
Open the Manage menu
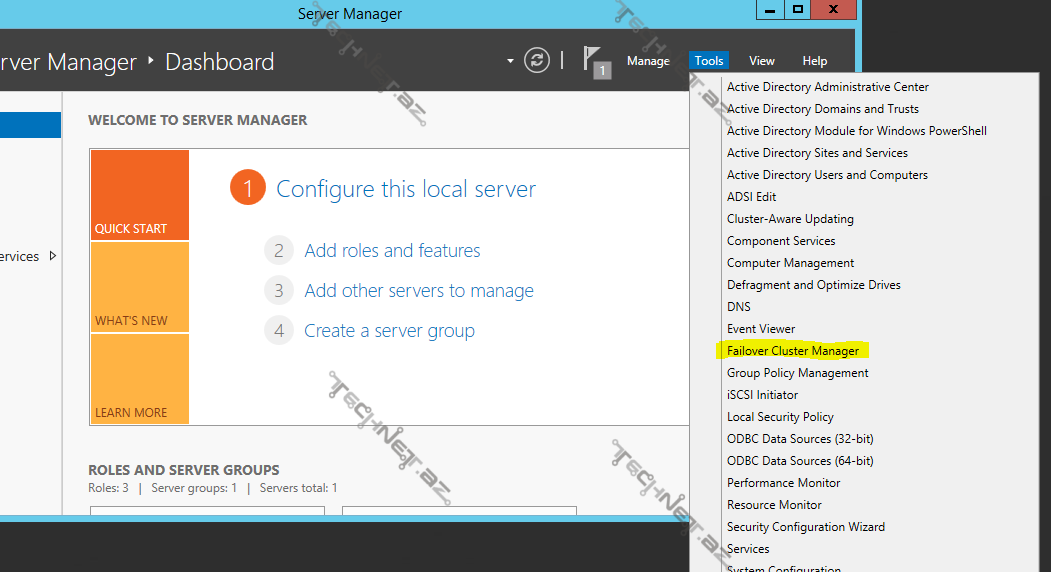[x=648, y=61]
